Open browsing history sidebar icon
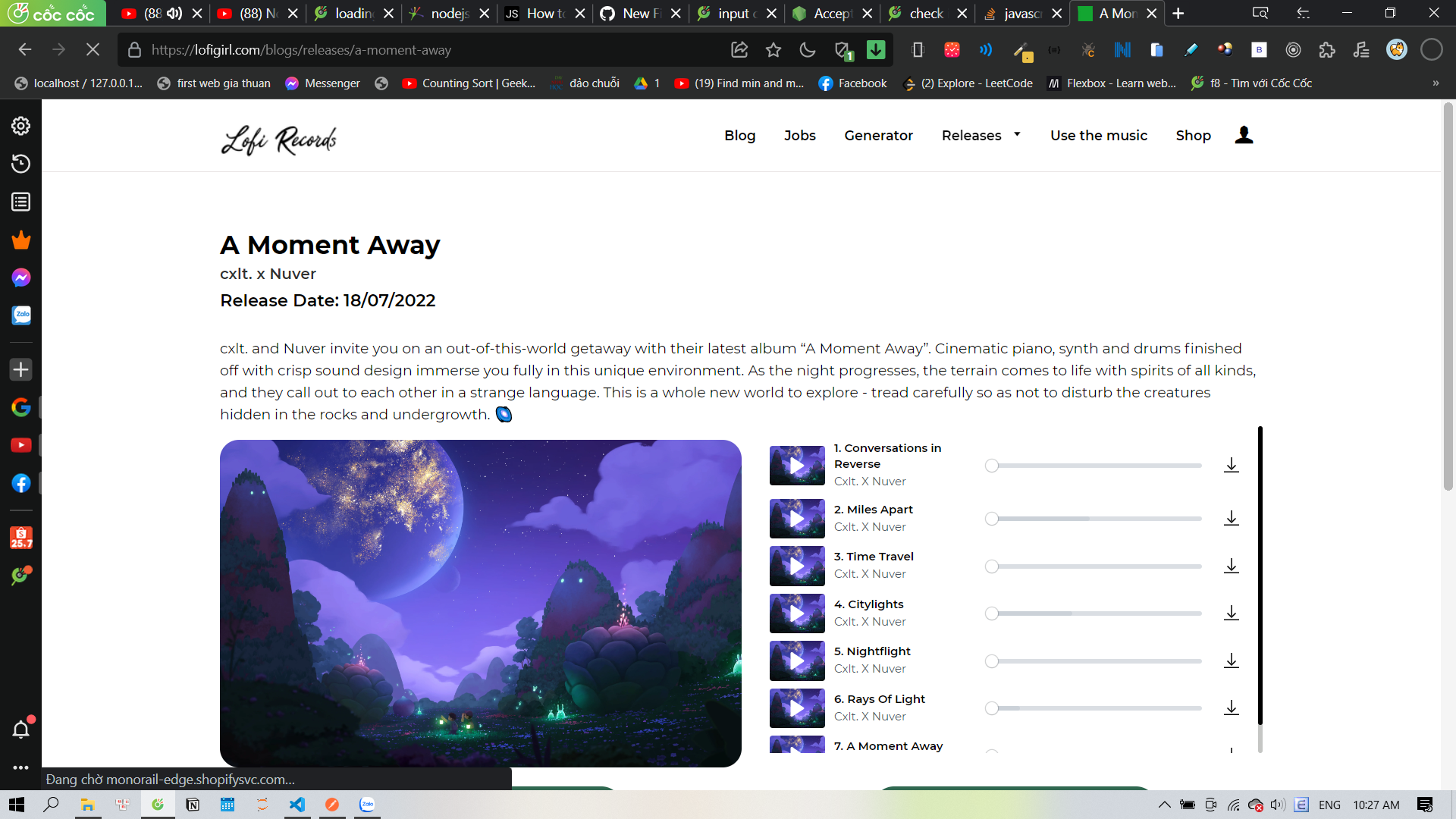1456x819 pixels. 20,164
